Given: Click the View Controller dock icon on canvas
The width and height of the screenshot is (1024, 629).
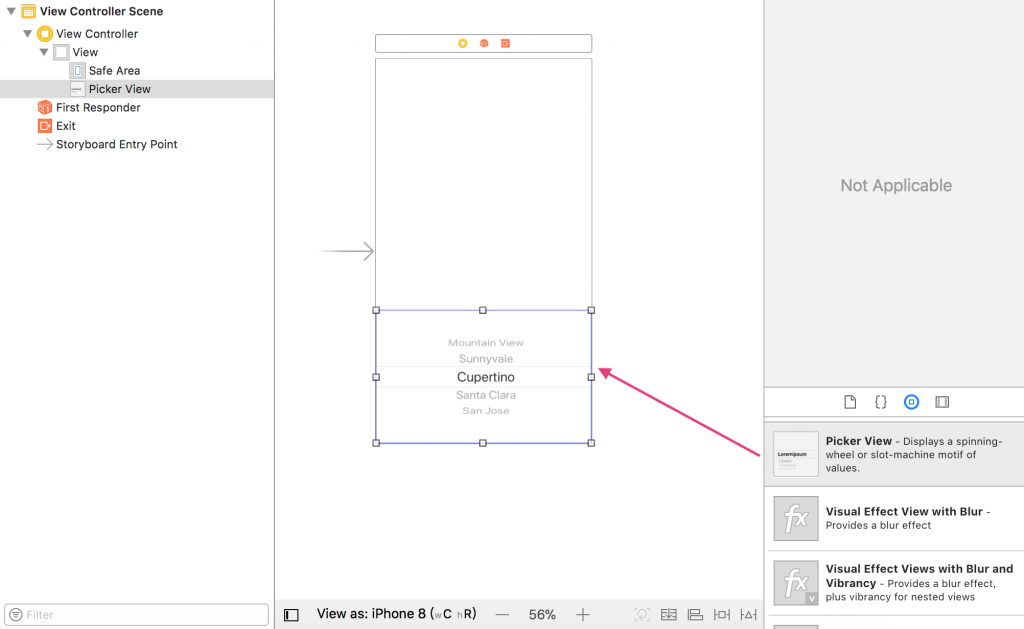Looking at the screenshot, I should click(x=462, y=43).
